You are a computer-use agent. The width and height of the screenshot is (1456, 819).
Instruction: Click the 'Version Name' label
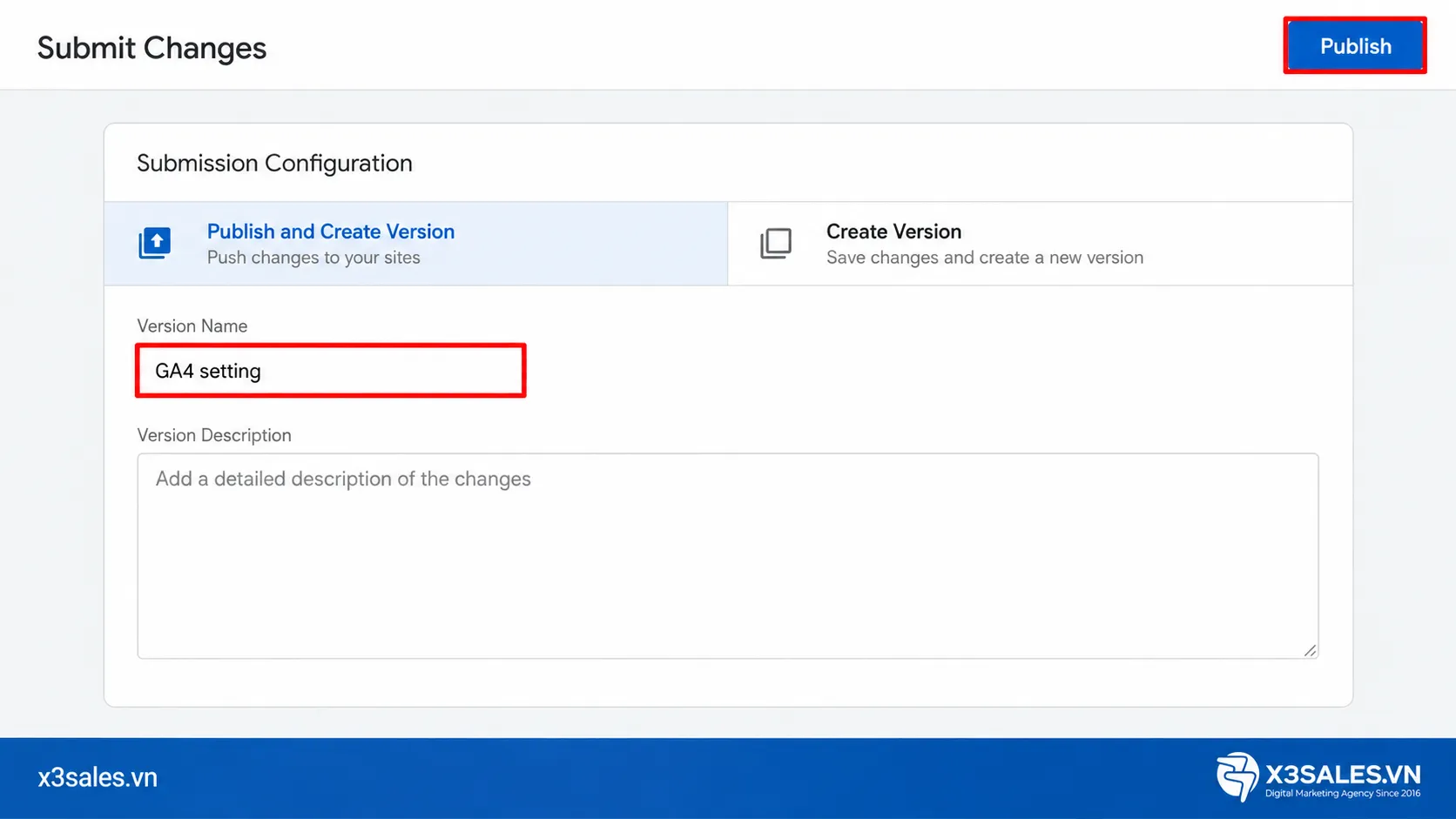click(192, 326)
